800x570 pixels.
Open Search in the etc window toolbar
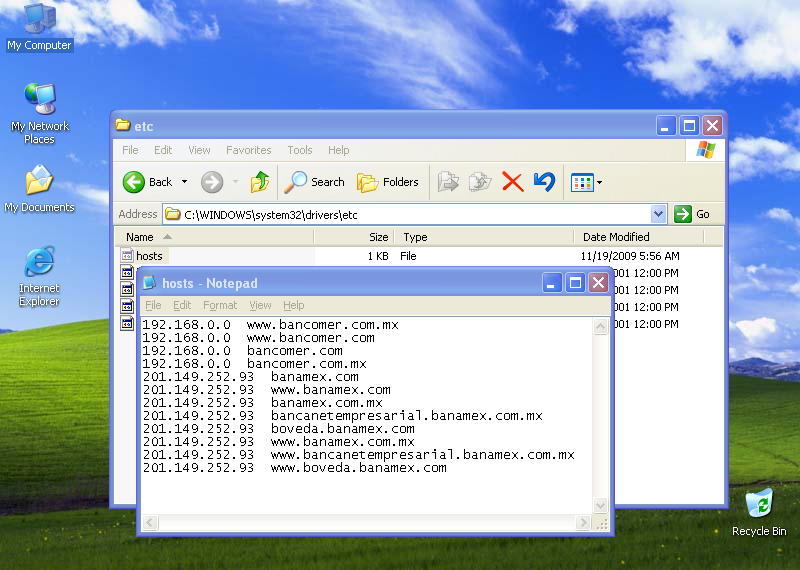[315, 182]
